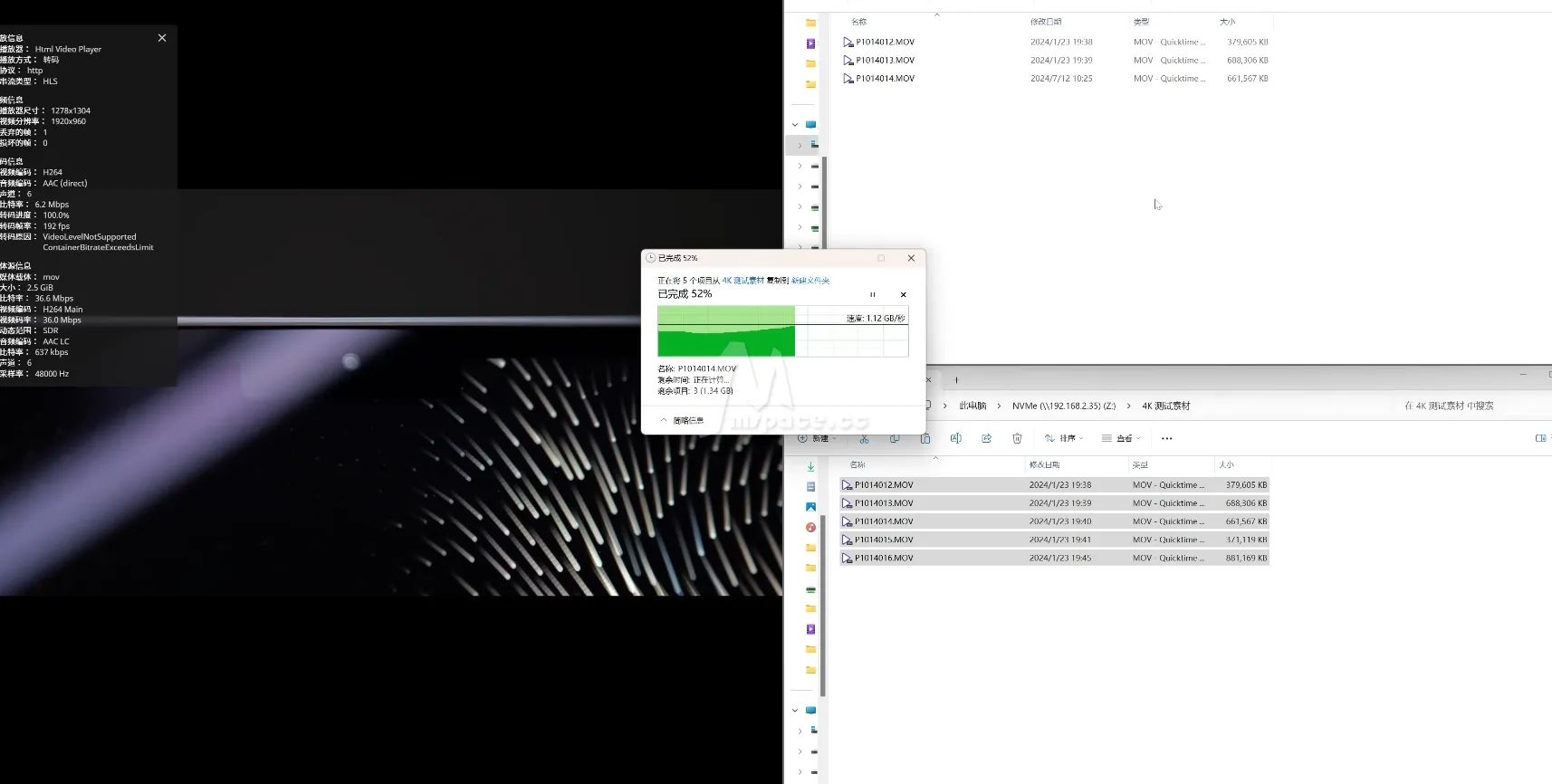Click 此电脑 in the address breadcrumb
This screenshot has height=784, width=1552.
(972, 406)
